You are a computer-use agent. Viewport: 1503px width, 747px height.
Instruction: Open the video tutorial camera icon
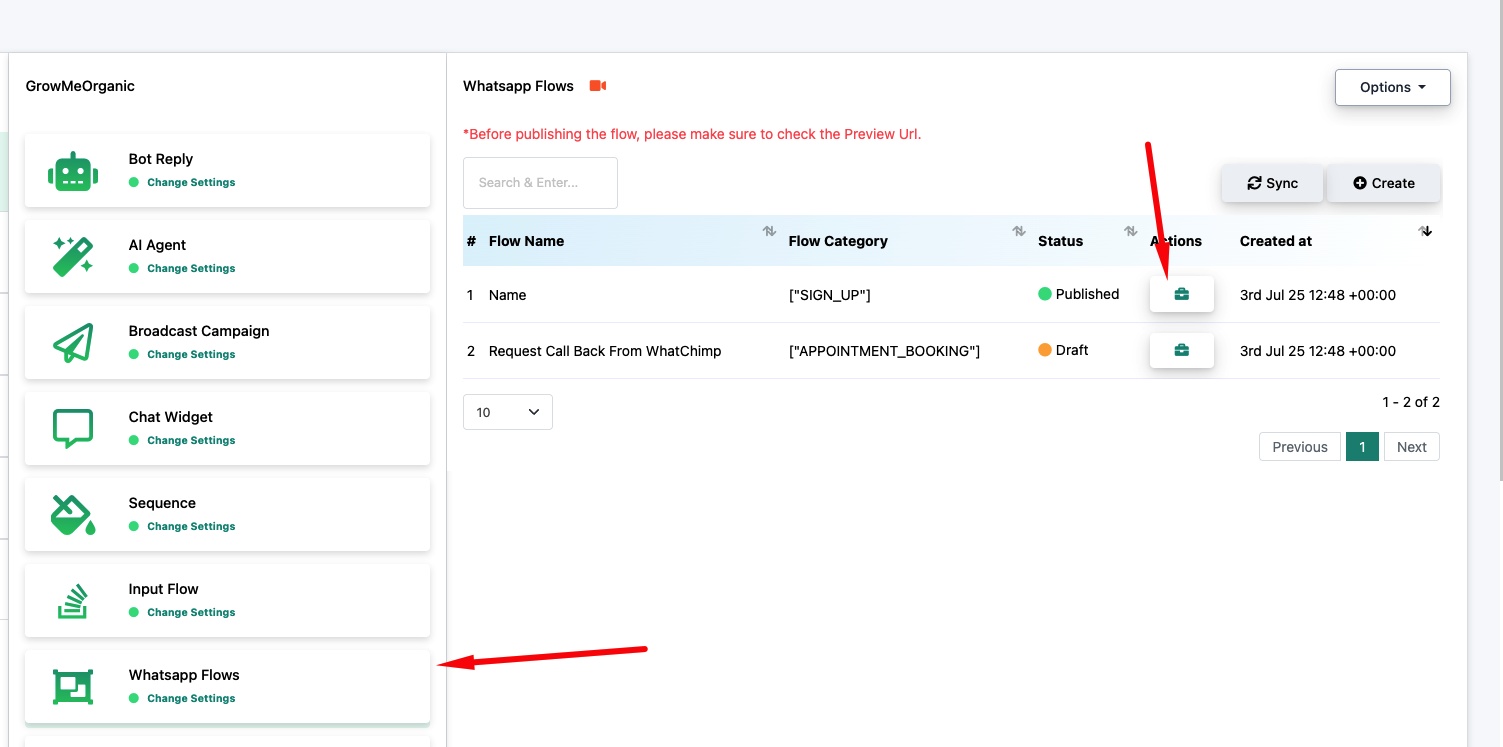pyautogui.click(x=598, y=86)
